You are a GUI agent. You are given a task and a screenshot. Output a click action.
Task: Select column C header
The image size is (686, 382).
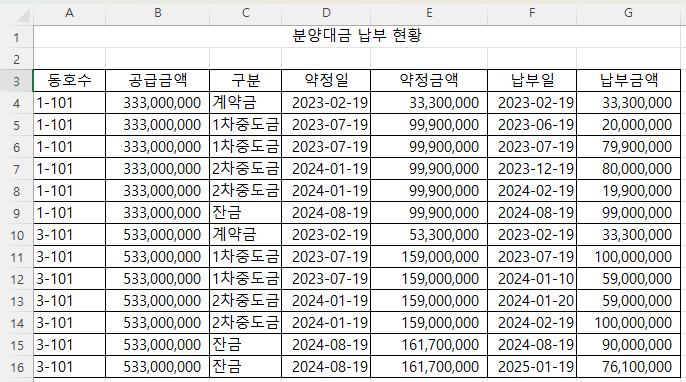pos(245,13)
